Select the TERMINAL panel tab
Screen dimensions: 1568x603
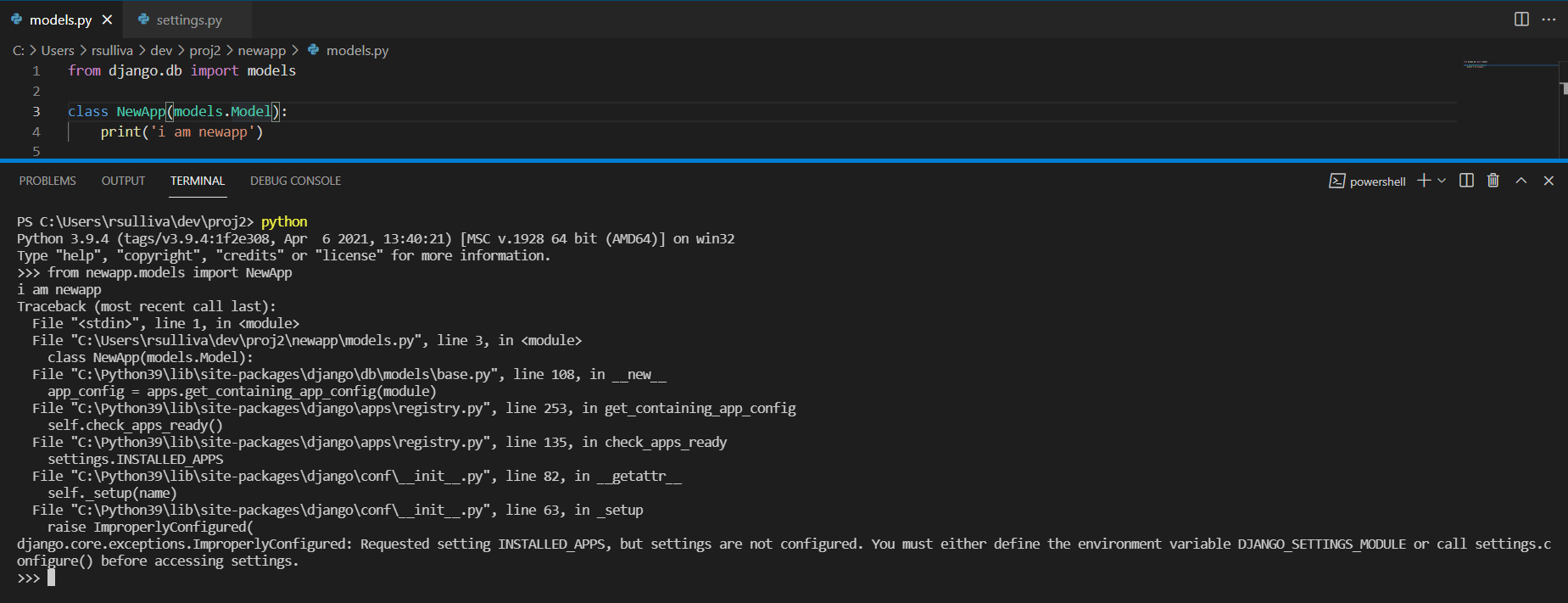coord(197,181)
